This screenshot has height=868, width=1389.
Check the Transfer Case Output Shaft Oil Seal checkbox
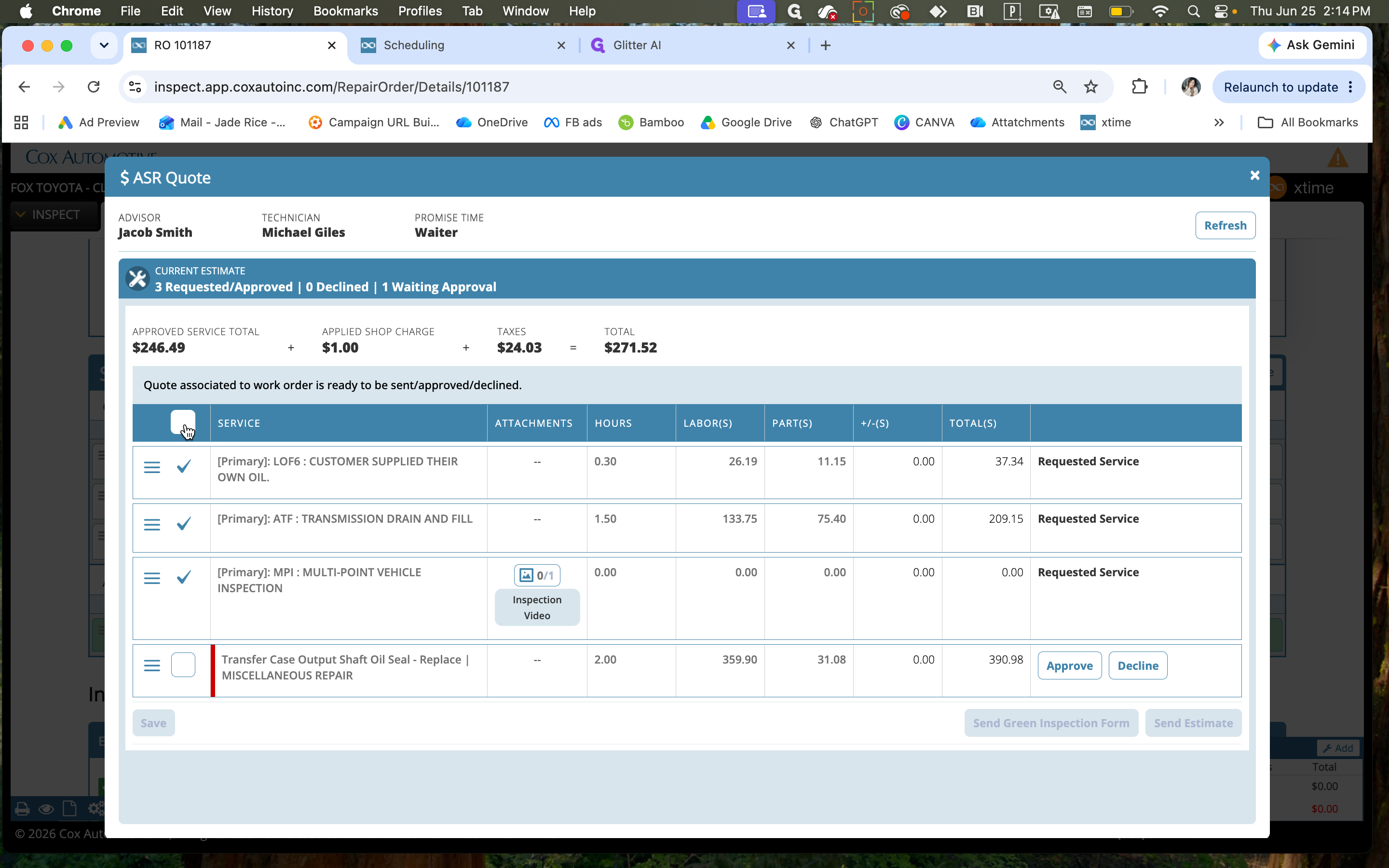(183, 665)
